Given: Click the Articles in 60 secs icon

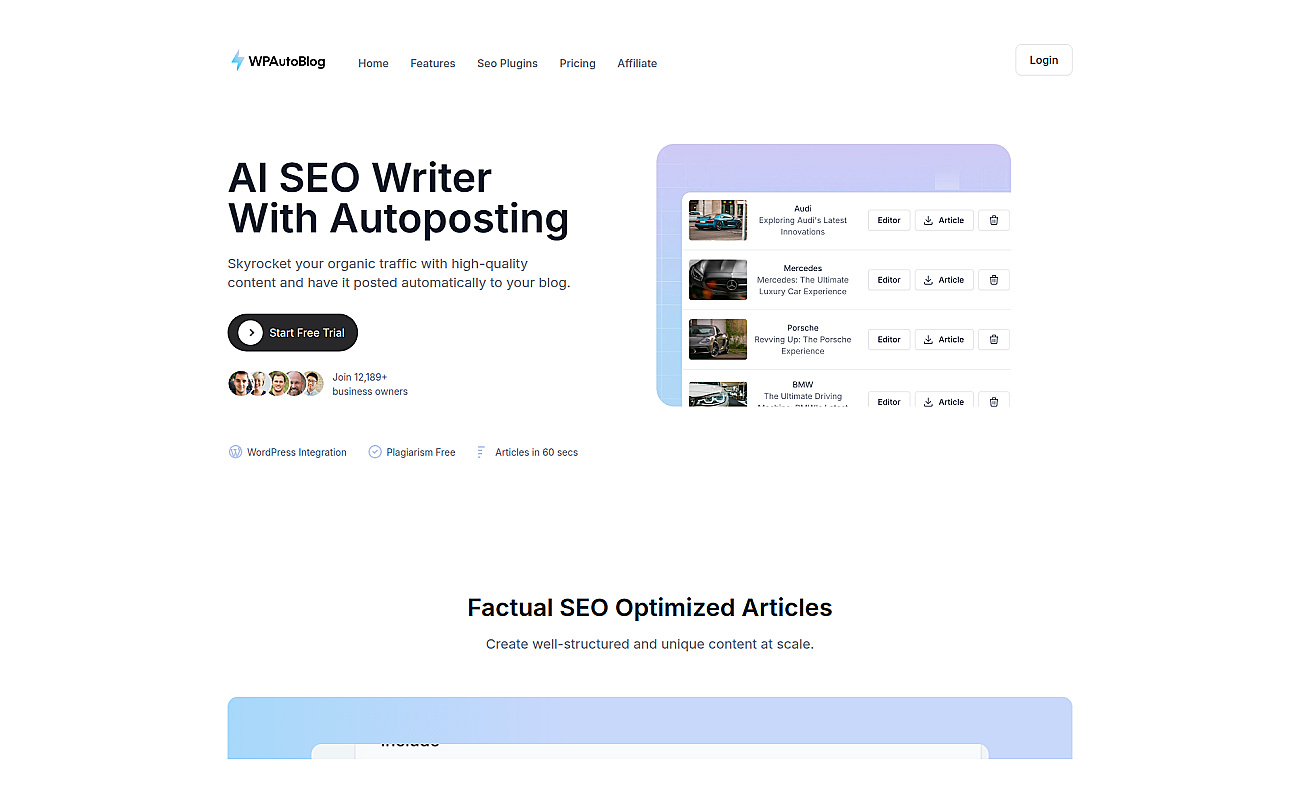Looking at the screenshot, I should 481,452.
